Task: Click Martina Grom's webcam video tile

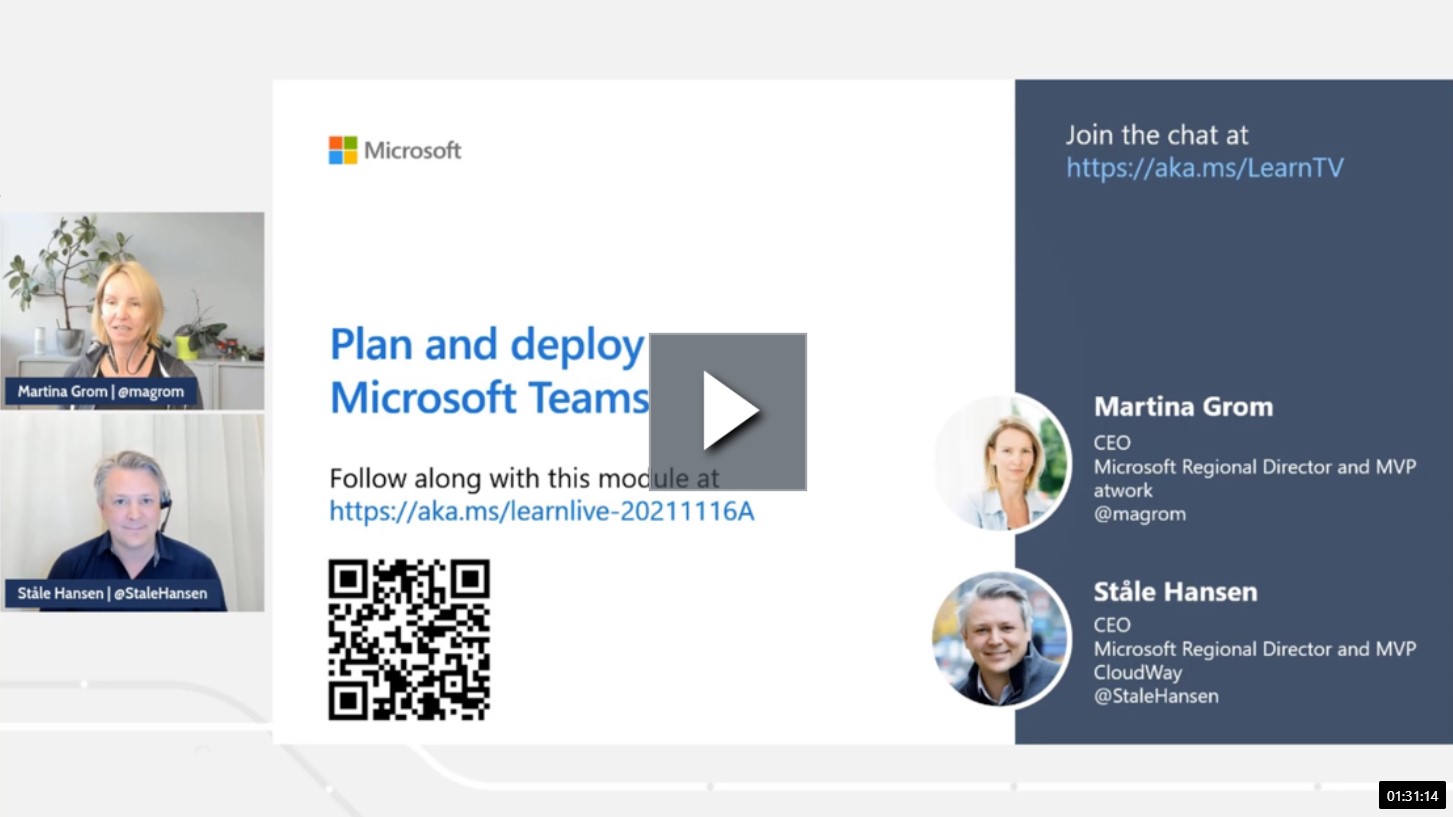Action: tap(132, 310)
